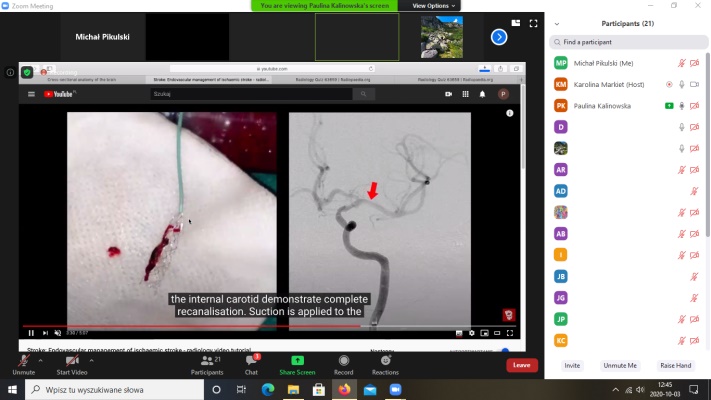
Task: Open Windows Start menu
Action: click(x=12, y=390)
